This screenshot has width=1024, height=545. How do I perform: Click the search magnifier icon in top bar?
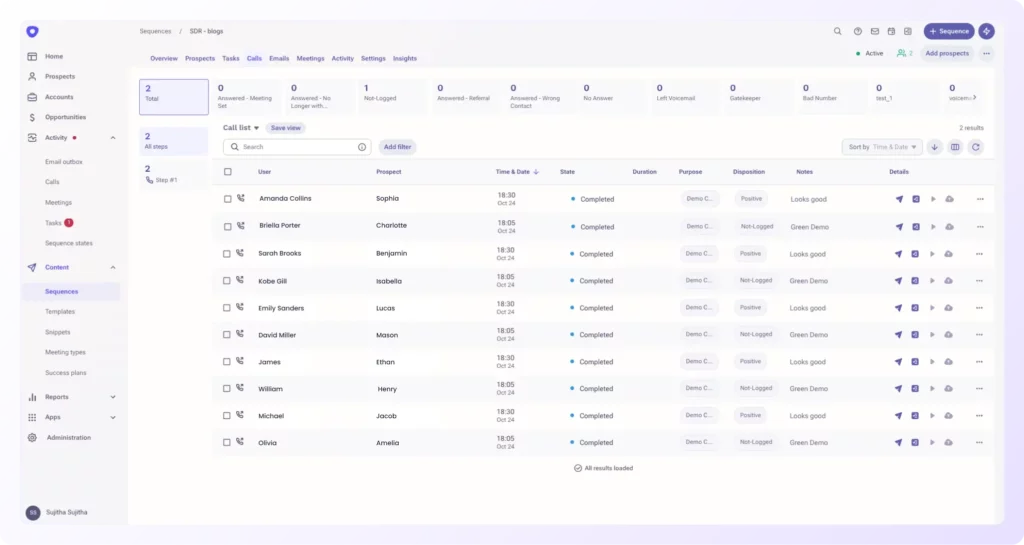838,31
